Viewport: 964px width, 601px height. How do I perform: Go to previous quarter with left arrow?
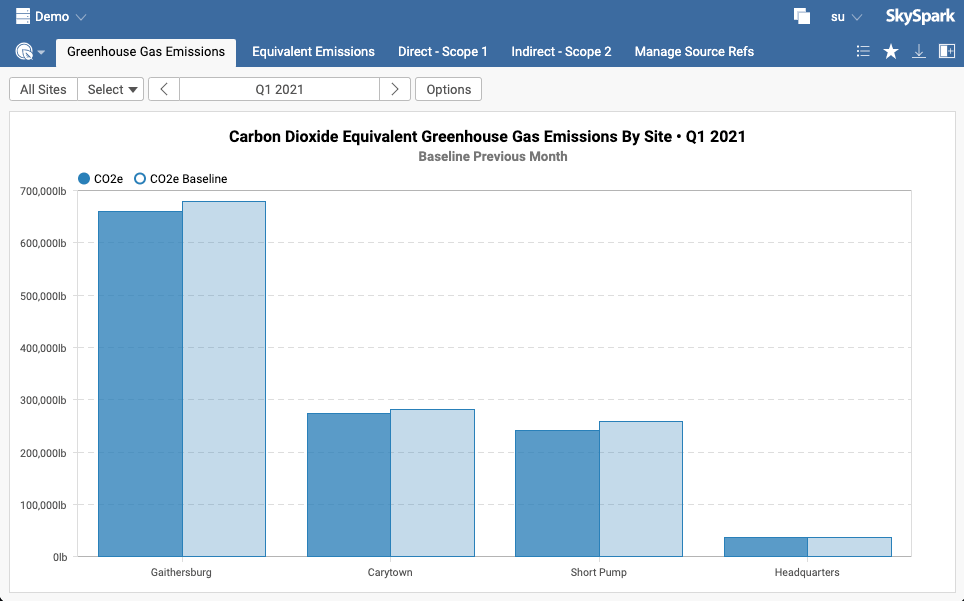click(x=164, y=90)
